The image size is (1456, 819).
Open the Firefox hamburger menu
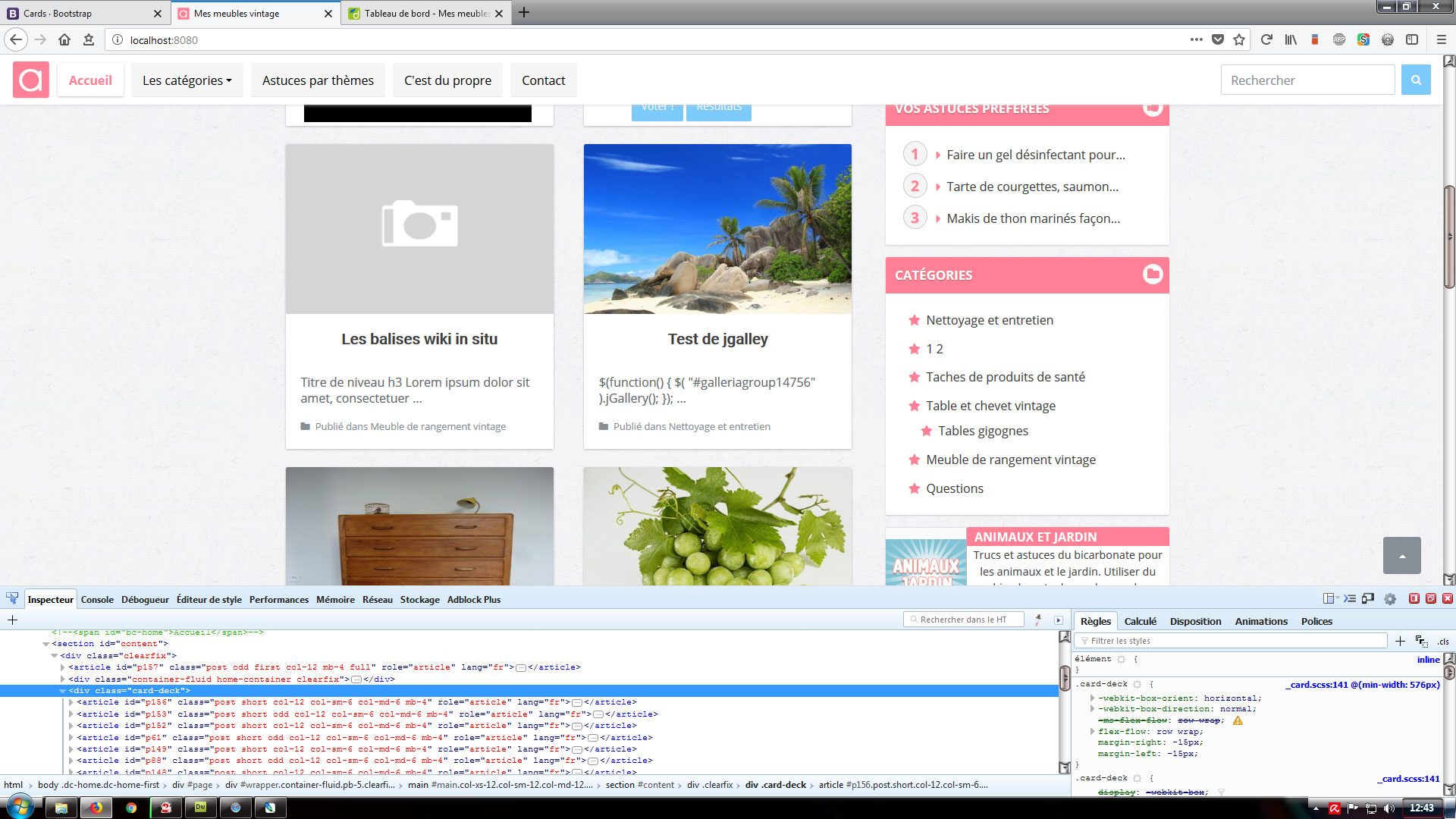click(x=1442, y=39)
